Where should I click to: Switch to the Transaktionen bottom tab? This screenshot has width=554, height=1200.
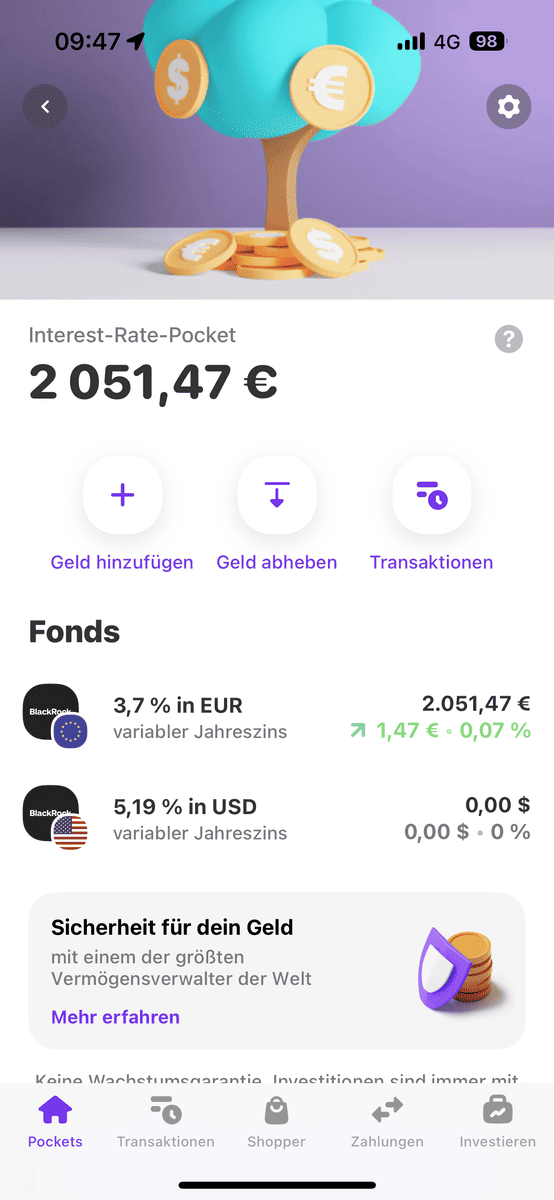166,1121
